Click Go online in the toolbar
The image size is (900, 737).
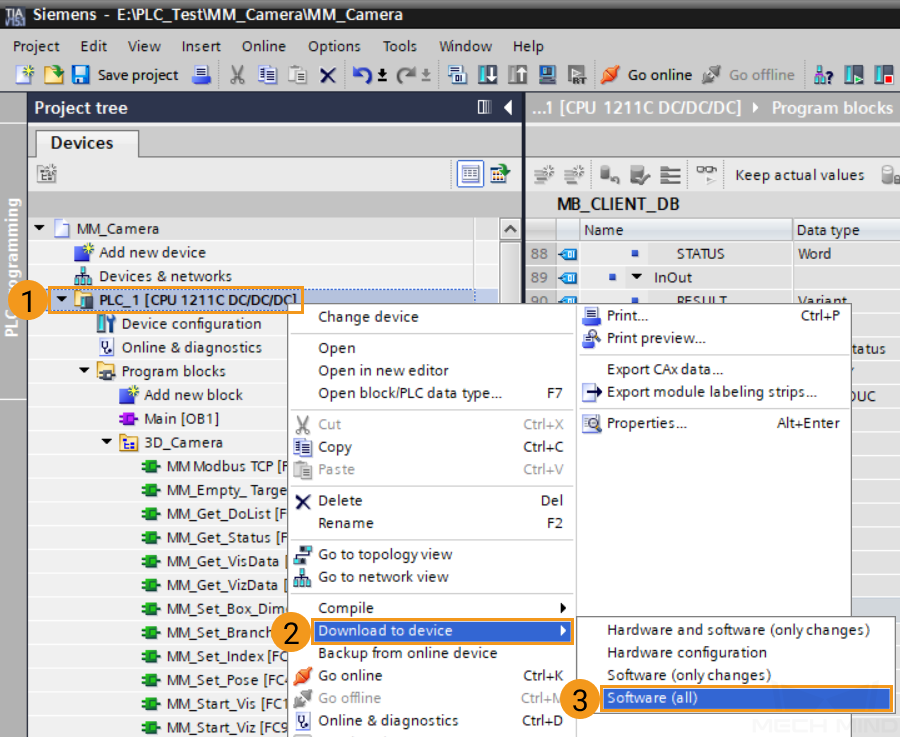point(646,75)
